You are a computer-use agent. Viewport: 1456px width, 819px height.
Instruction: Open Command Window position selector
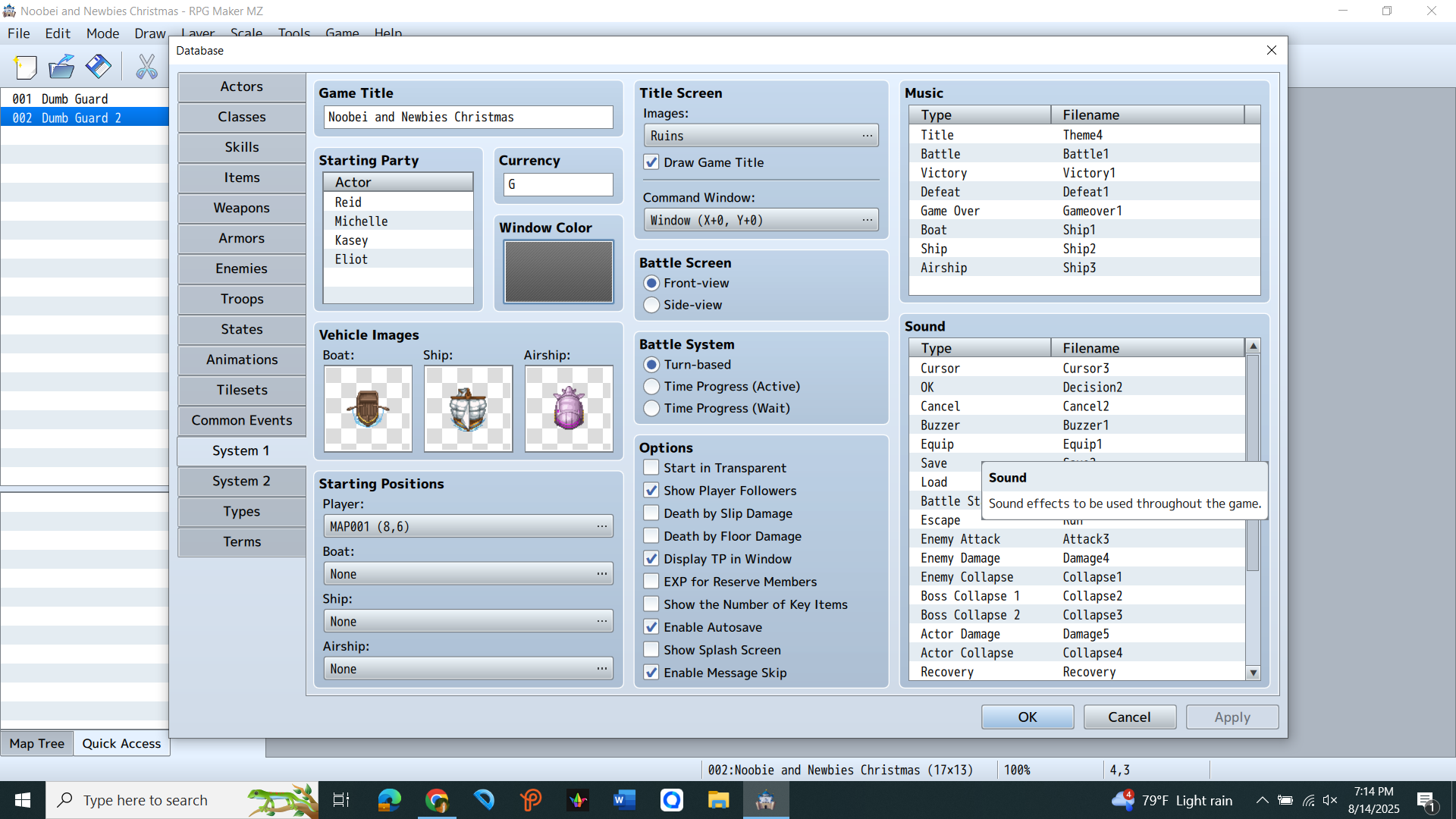[x=761, y=220]
